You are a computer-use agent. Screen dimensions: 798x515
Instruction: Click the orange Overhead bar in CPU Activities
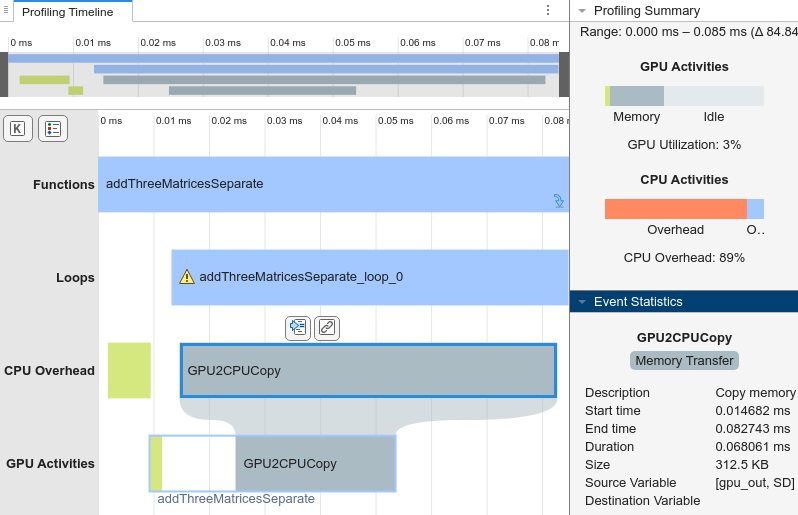click(x=675, y=209)
